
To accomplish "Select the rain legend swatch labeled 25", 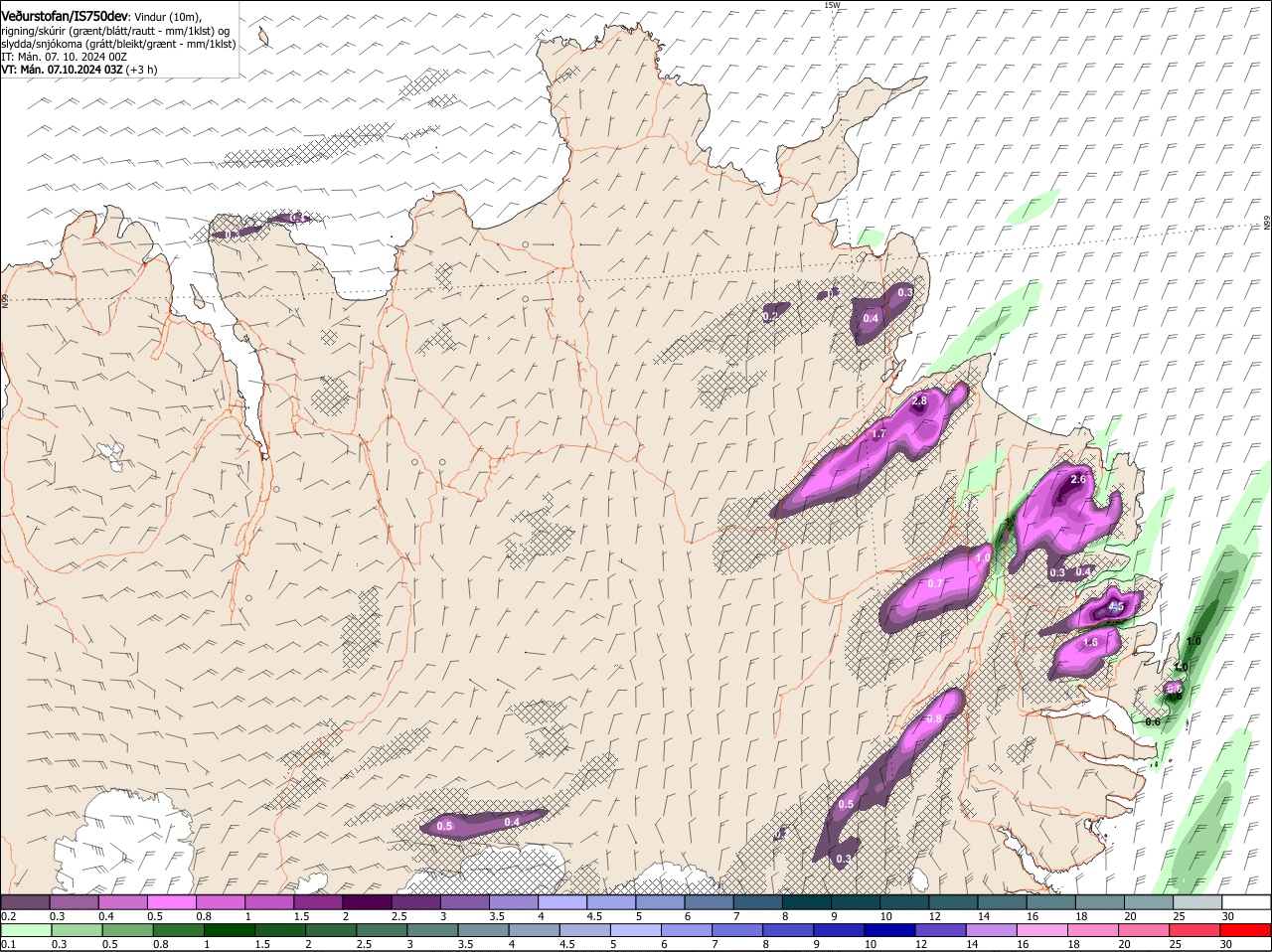I will point(1195,930).
